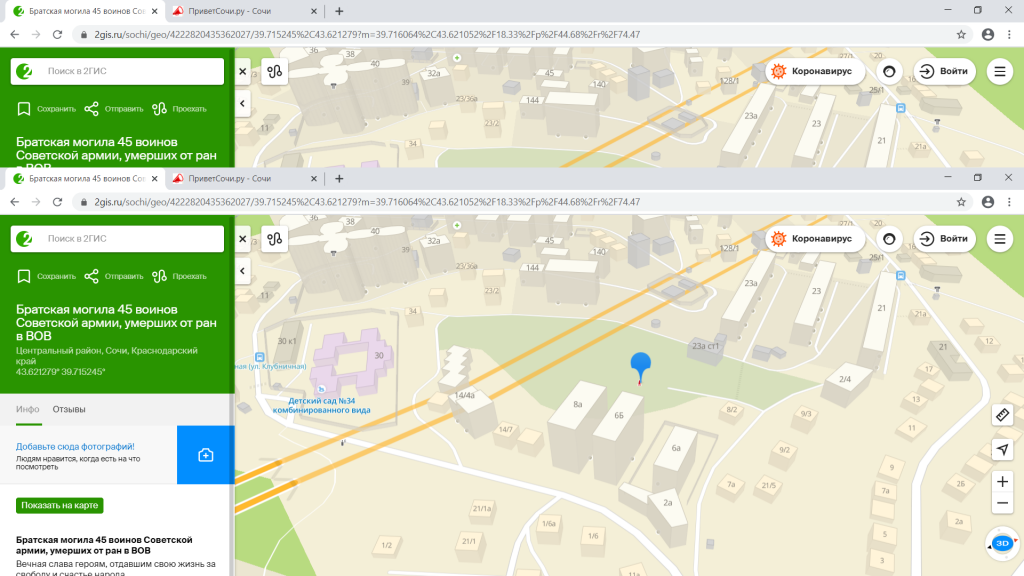
Task: Switch to the Отзывы tab
Action: coord(69,409)
